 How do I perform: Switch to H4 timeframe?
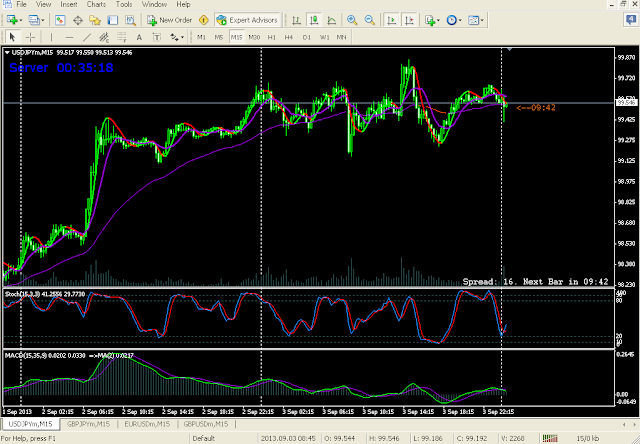(289, 37)
